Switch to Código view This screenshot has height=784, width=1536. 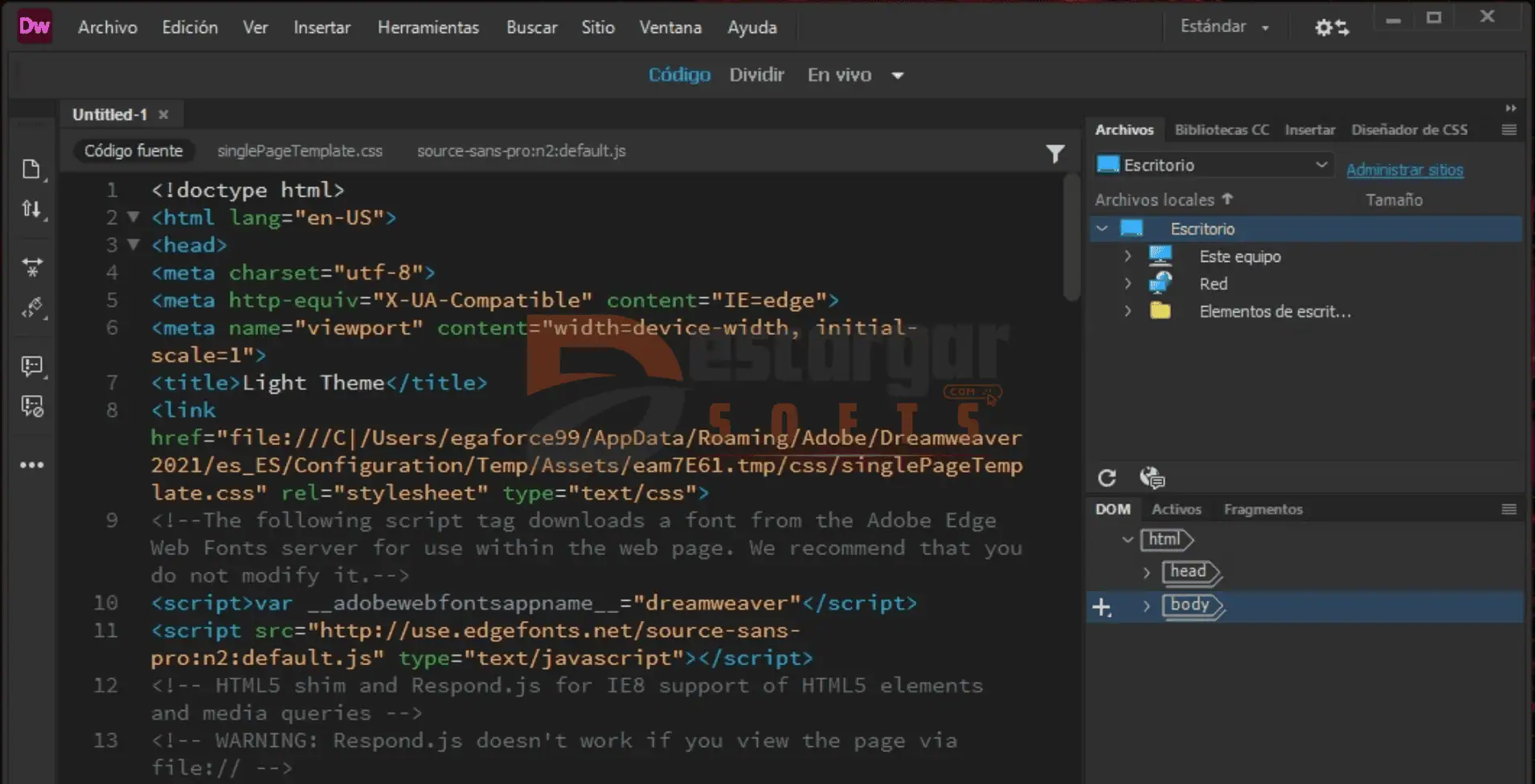tap(679, 75)
